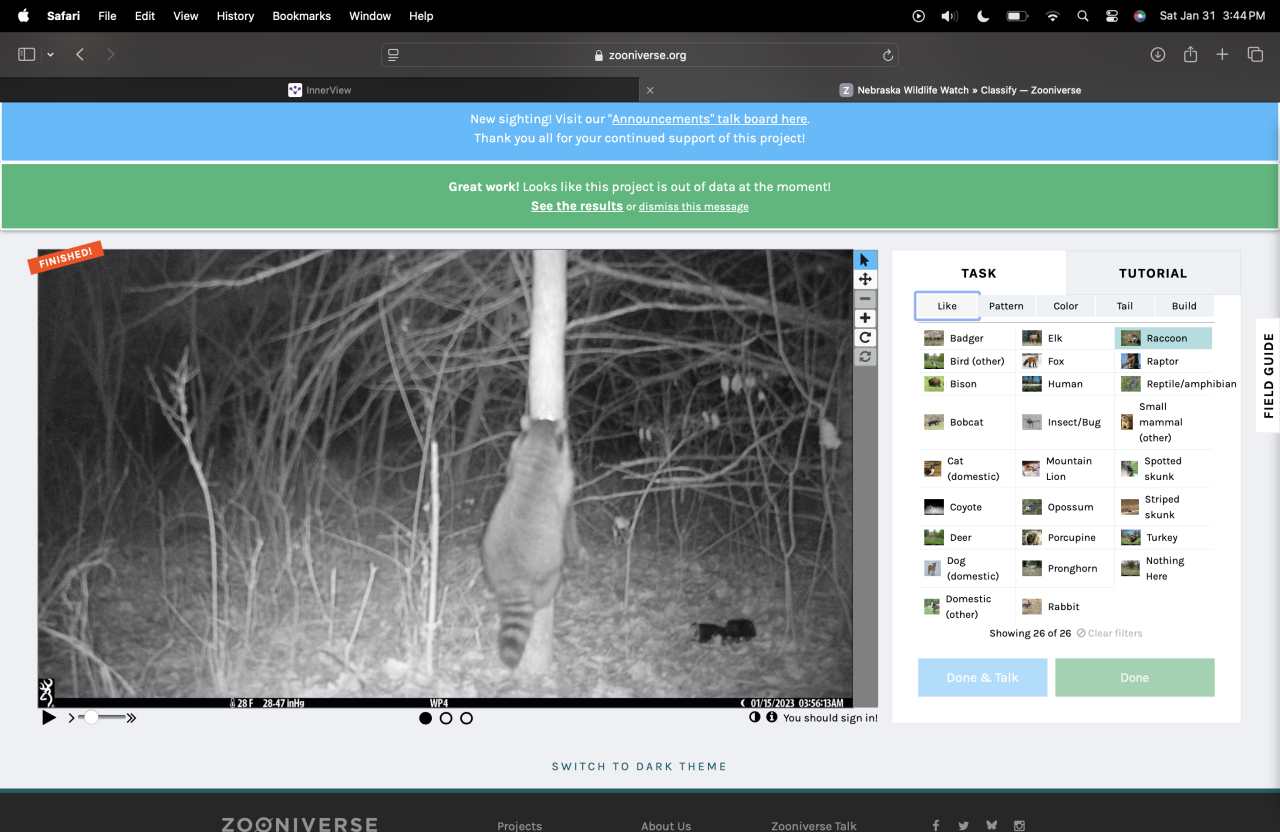
Task: Expand the Color filter
Action: (1065, 306)
